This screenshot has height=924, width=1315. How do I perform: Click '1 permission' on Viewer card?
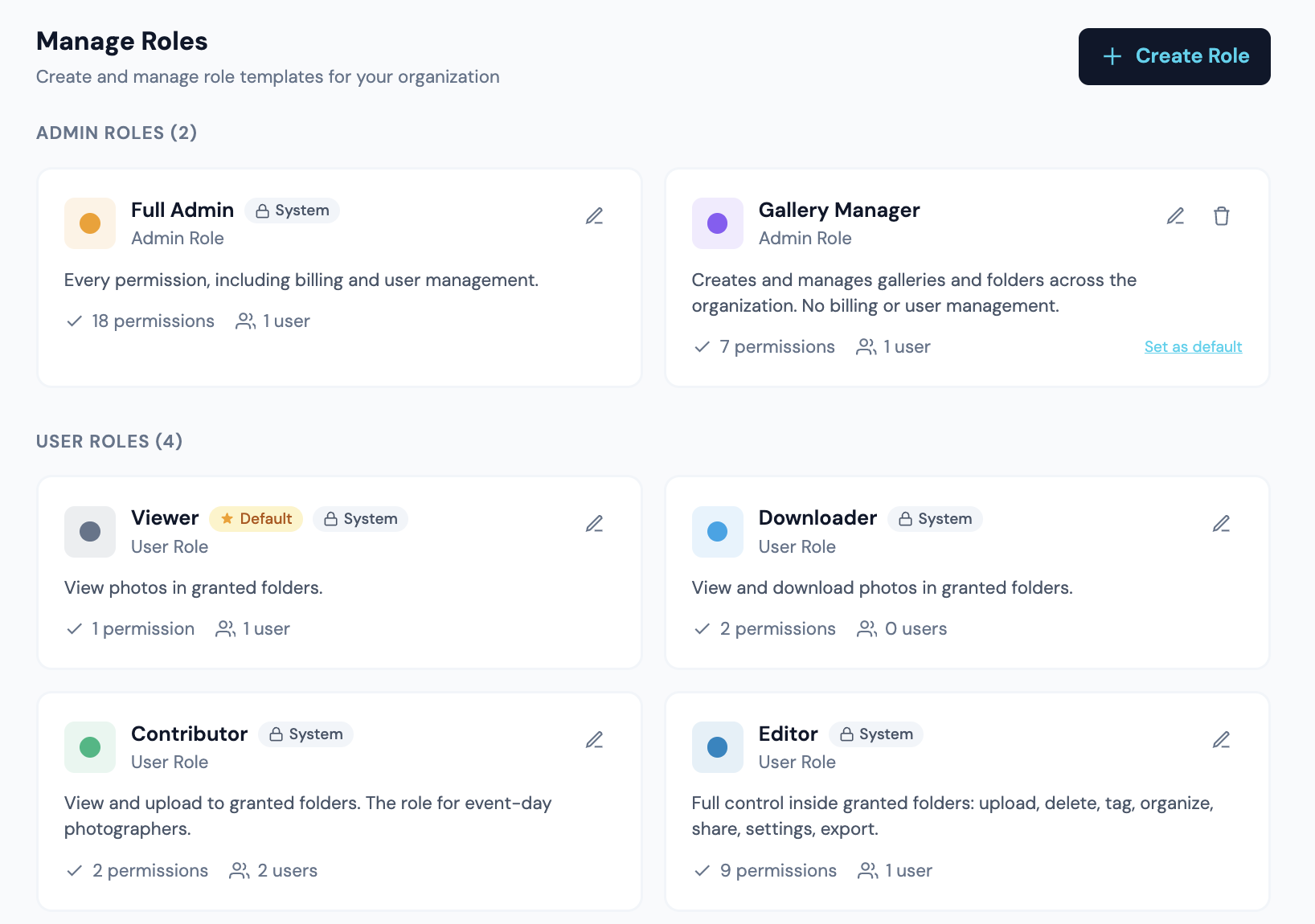point(131,629)
